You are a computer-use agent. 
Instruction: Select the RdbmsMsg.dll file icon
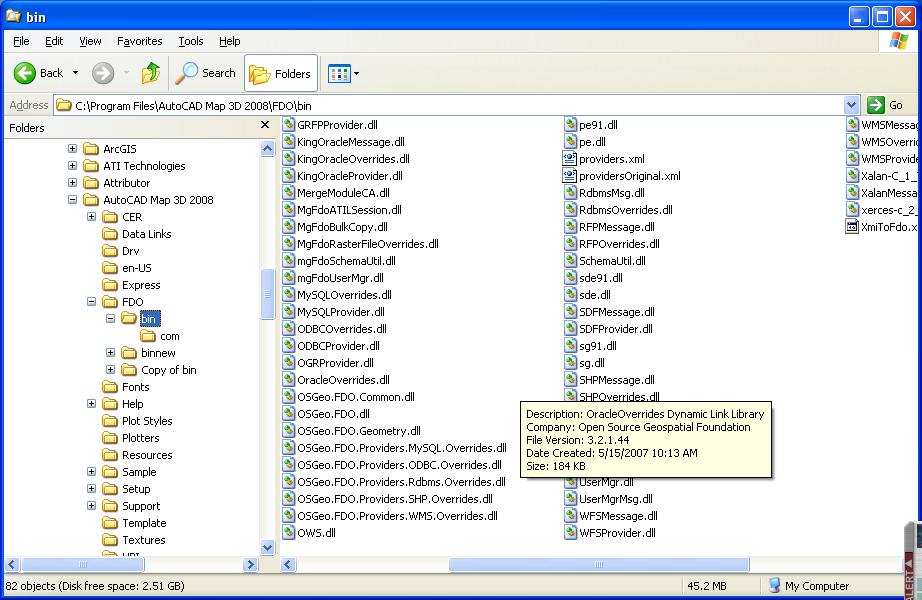(570, 193)
